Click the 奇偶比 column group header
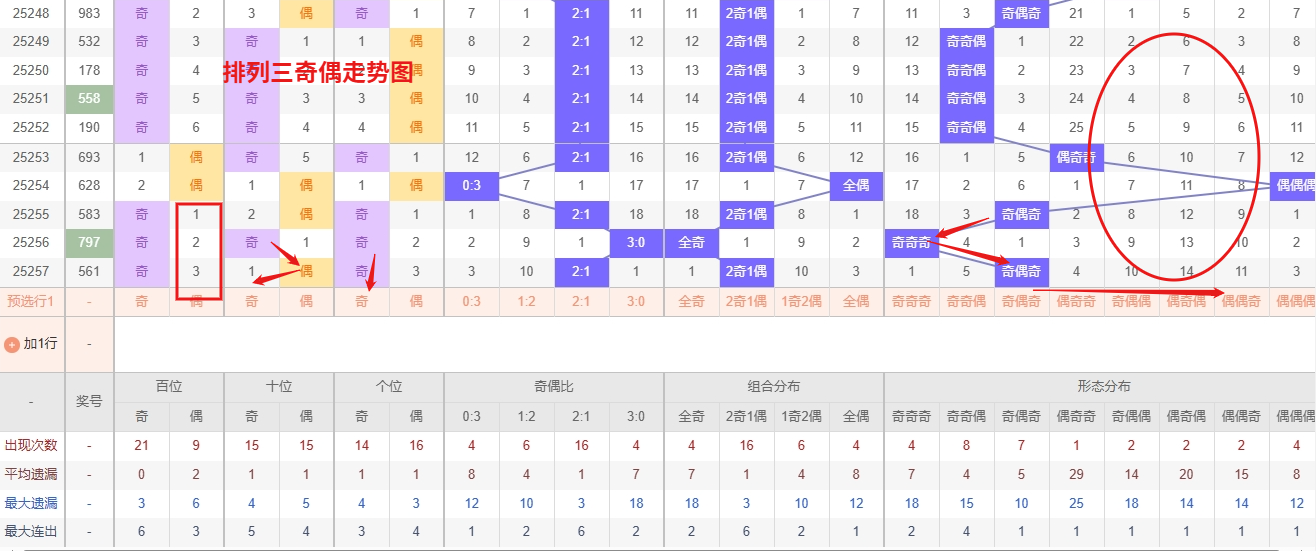Image resolution: width=1316 pixels, height=551 pixels. point(554,387)
